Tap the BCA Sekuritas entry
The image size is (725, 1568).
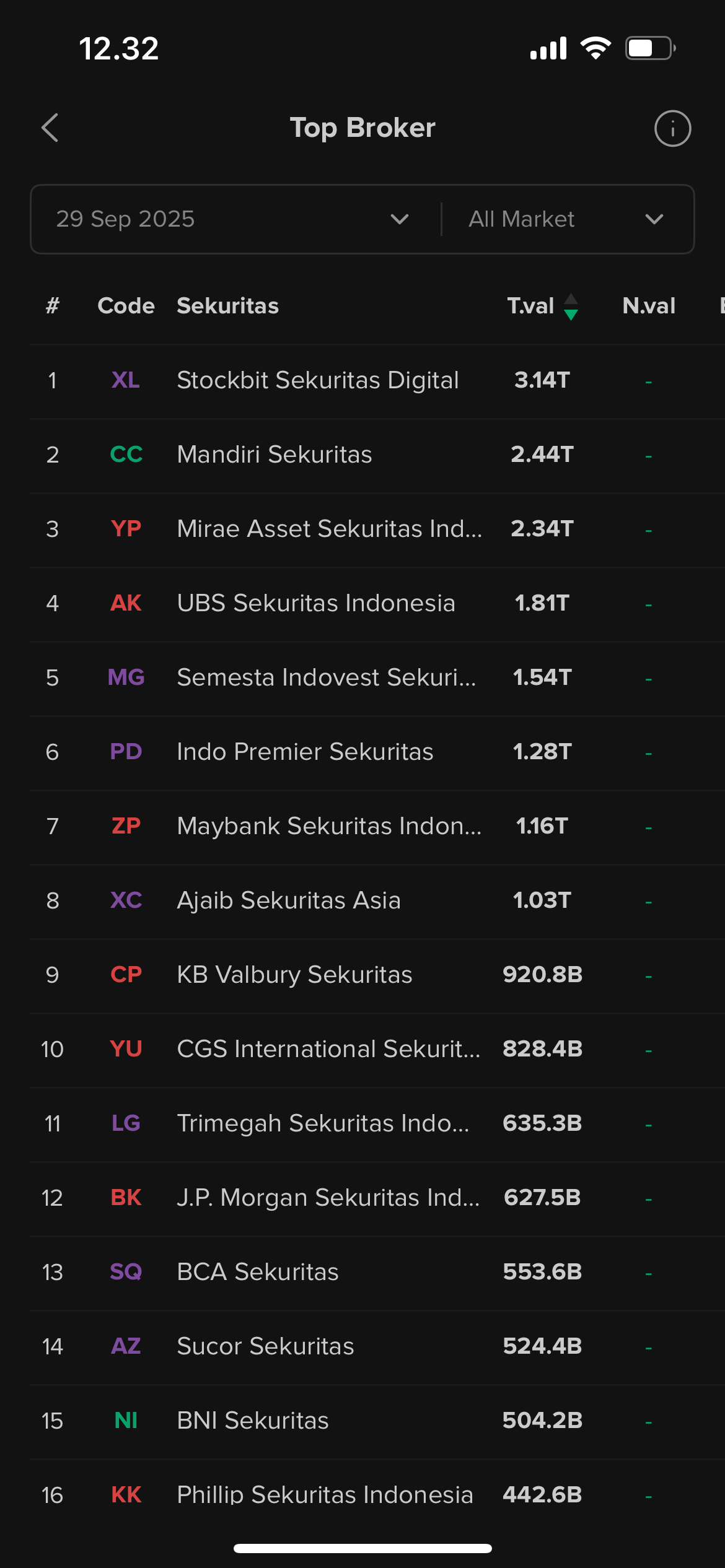(x=258, y=1272)
